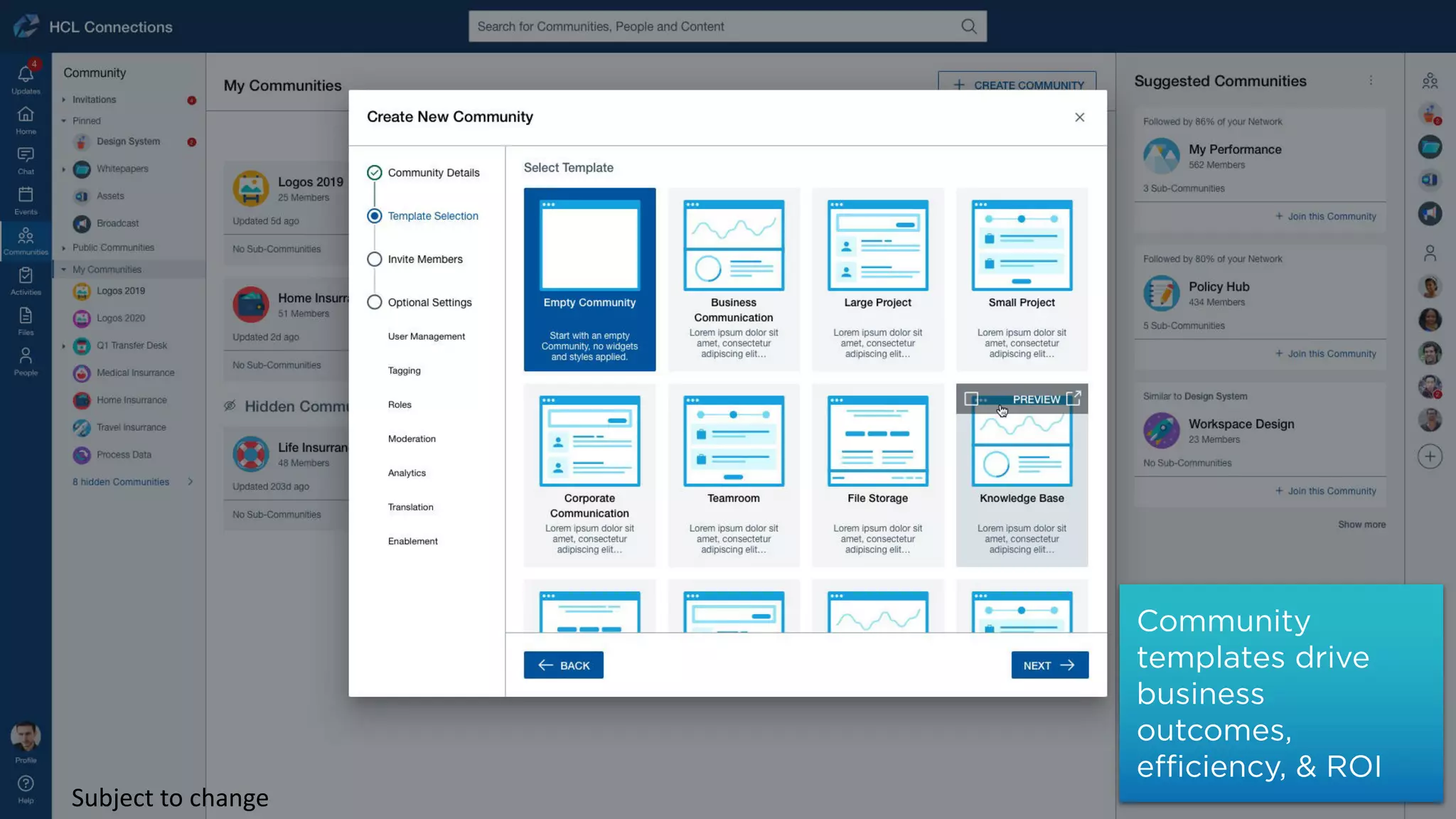Click the Policy Hub community avatar
The height and width of the screenshot is (819, 1456).
click(1162, 293)
